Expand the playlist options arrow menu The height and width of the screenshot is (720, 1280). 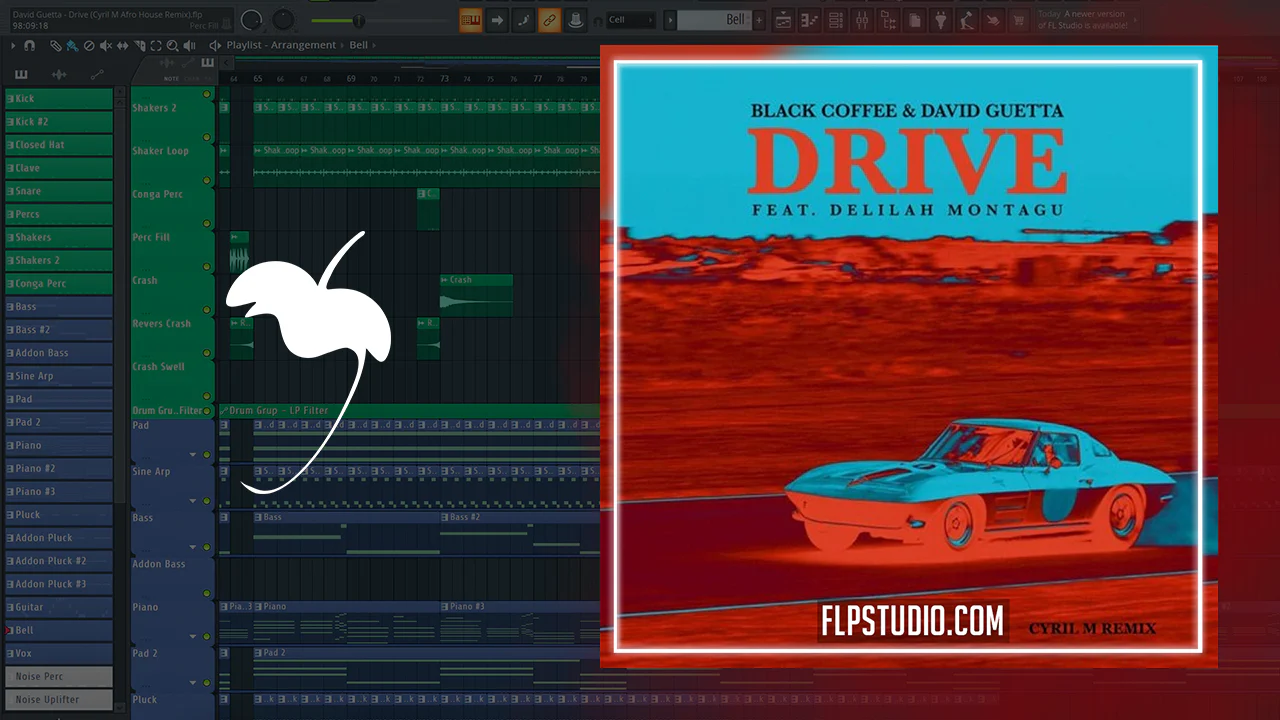click(x=13, y=46)
